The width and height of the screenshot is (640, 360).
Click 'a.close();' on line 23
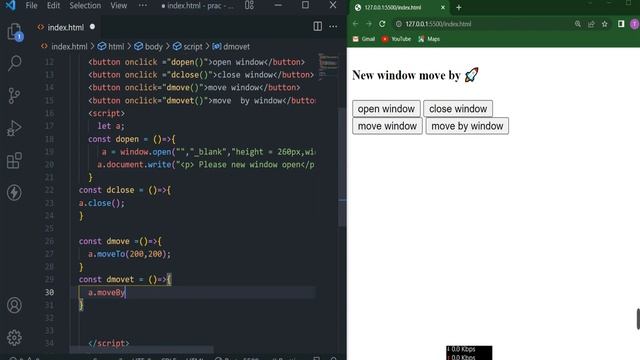pos(102,203)
